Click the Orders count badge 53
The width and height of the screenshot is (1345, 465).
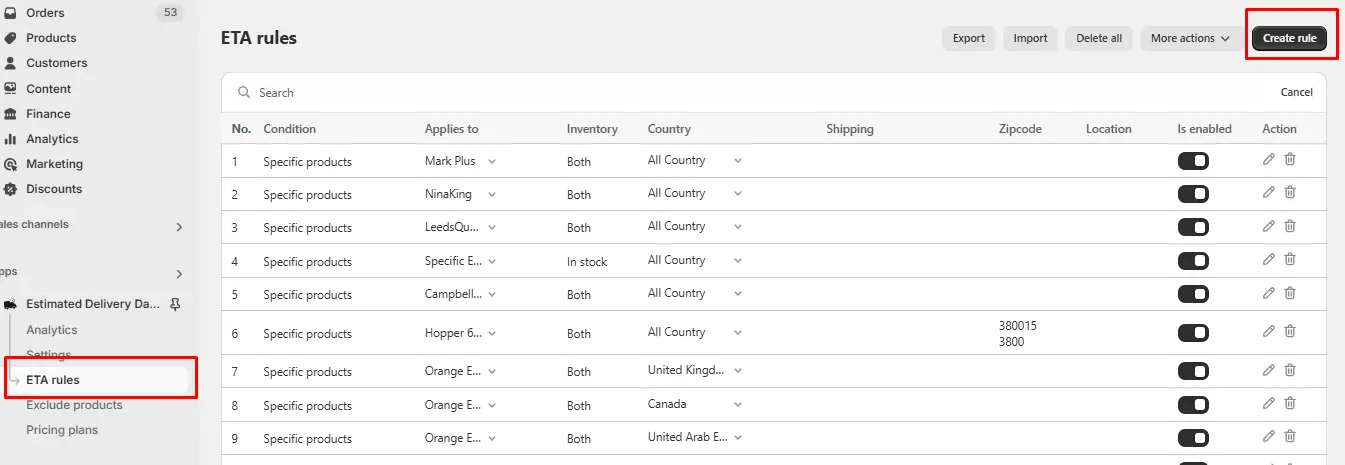coord(170,13)
